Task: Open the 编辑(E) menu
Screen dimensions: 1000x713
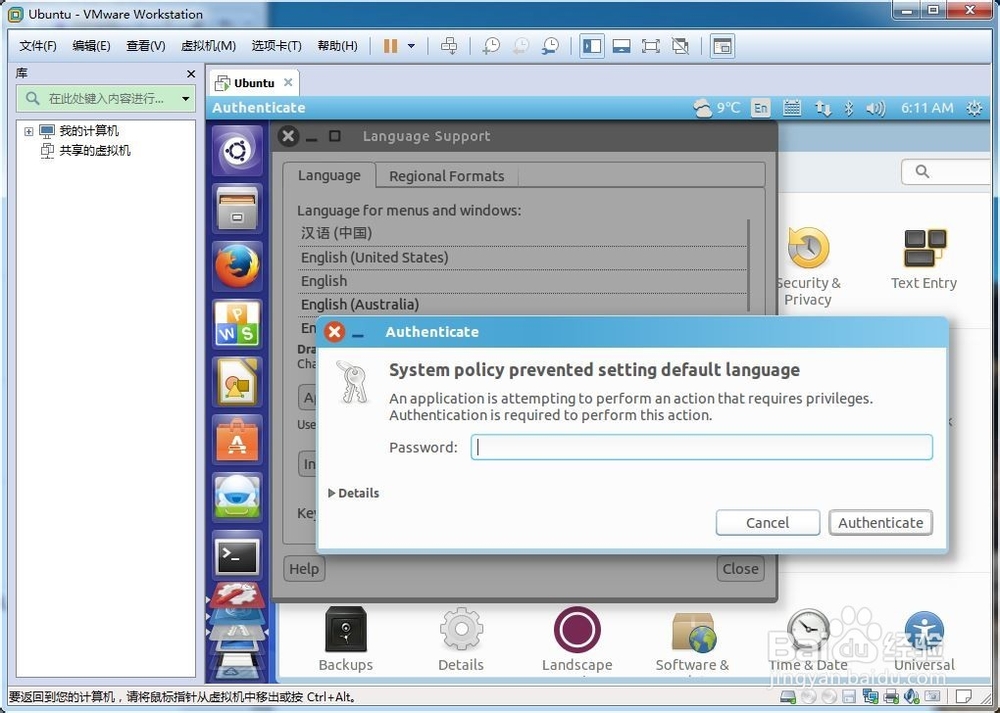Action: coord(91,46)
